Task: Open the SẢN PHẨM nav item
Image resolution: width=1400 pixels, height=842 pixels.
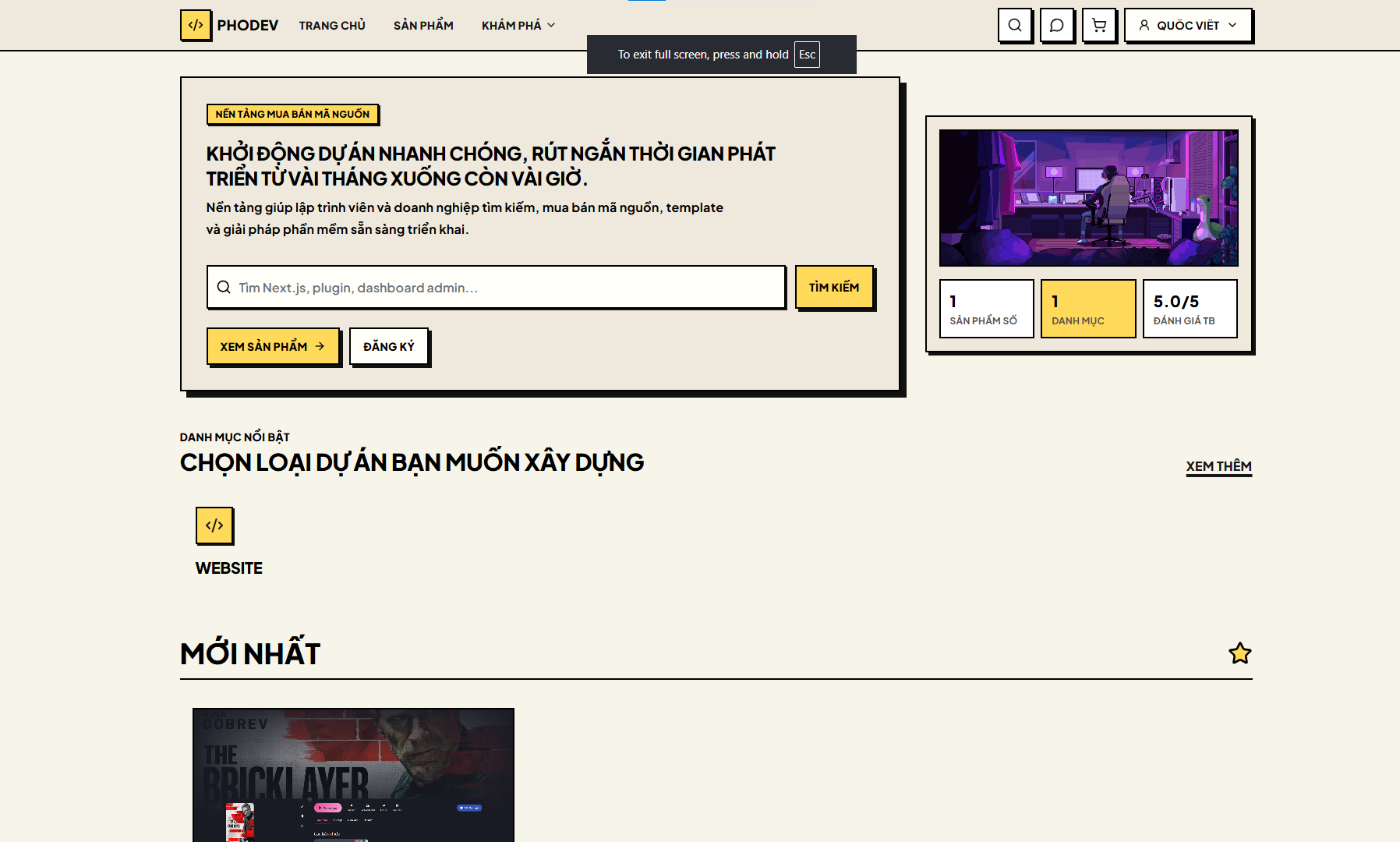Action: click(x=423, y=25)
